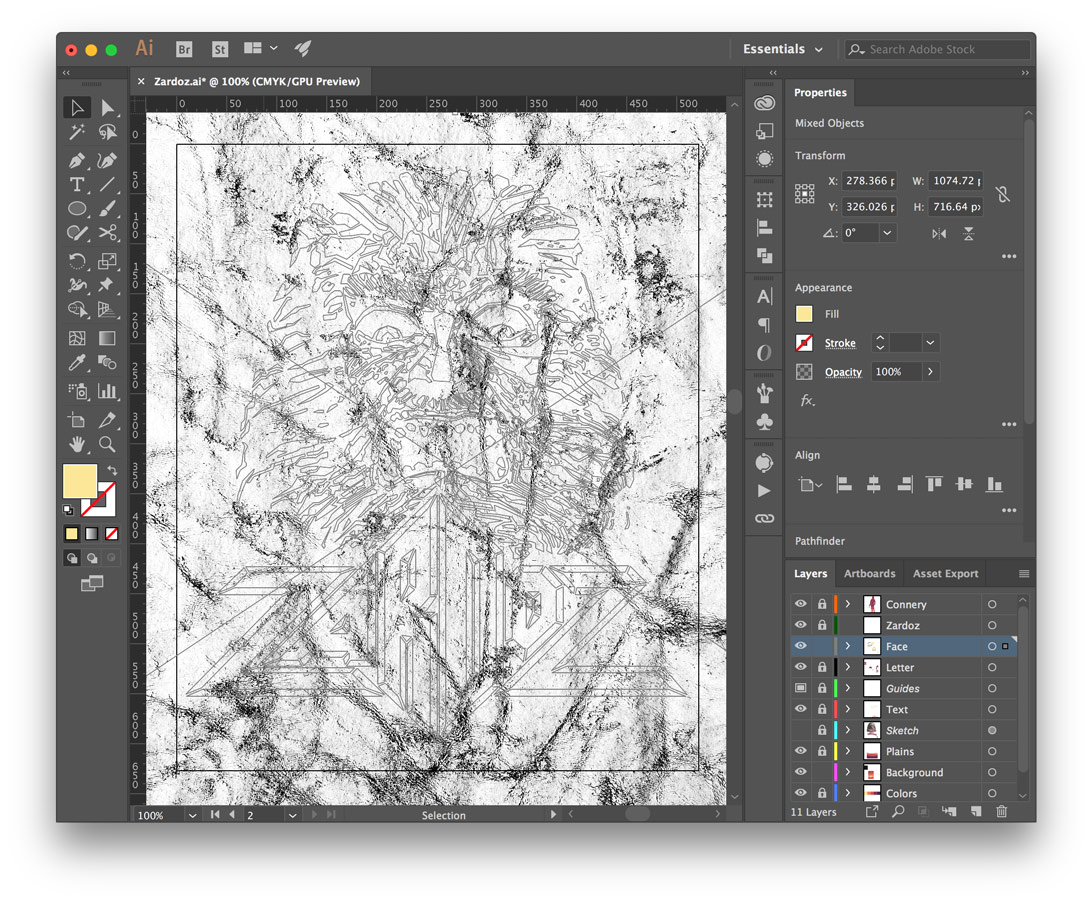The height and width of the screenshot is (902, 1092).
Task: Select the Zoom tool magnifier
Action: (107, 444)
